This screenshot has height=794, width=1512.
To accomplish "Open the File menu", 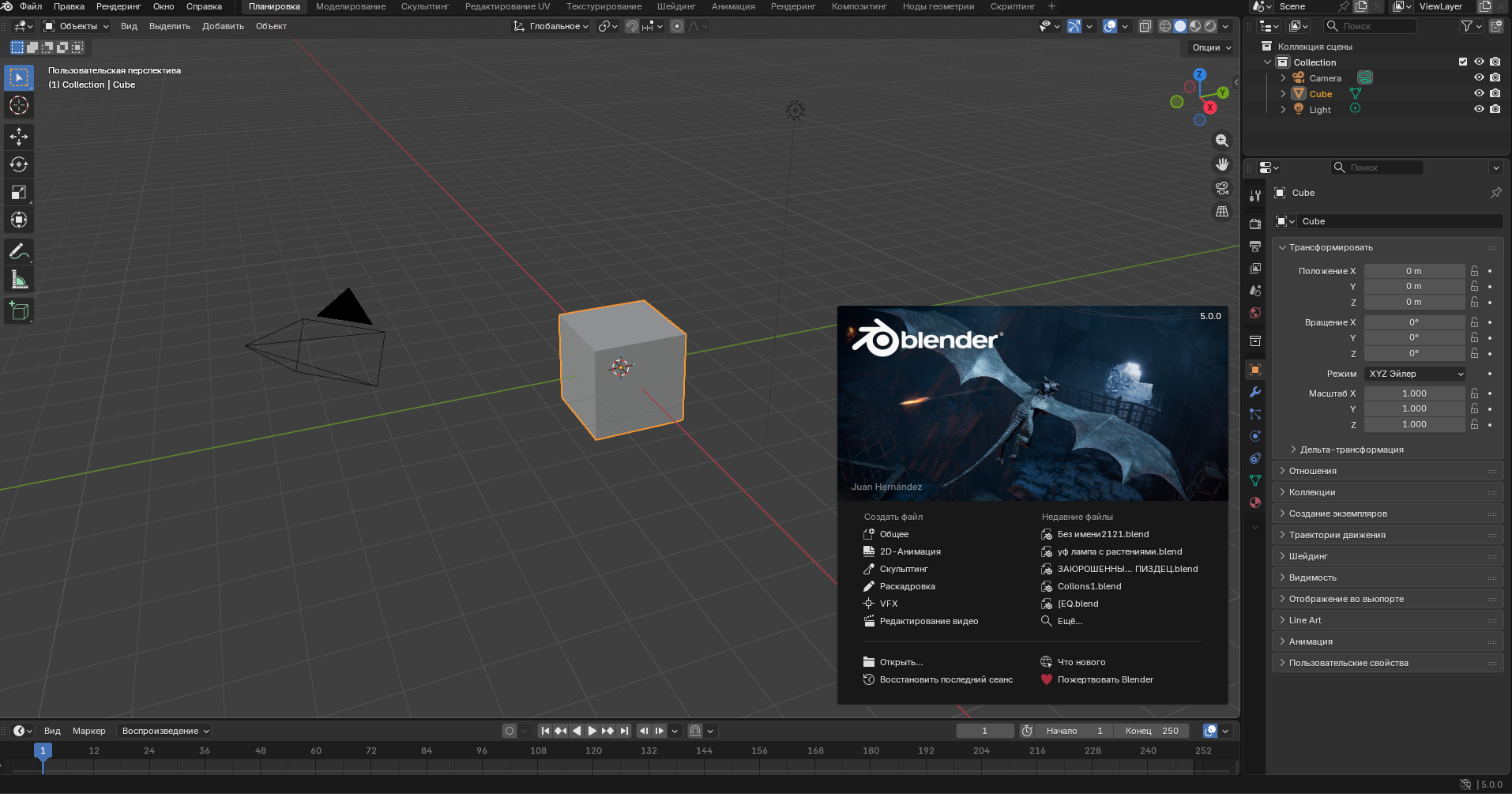I will tap(31, 6).
